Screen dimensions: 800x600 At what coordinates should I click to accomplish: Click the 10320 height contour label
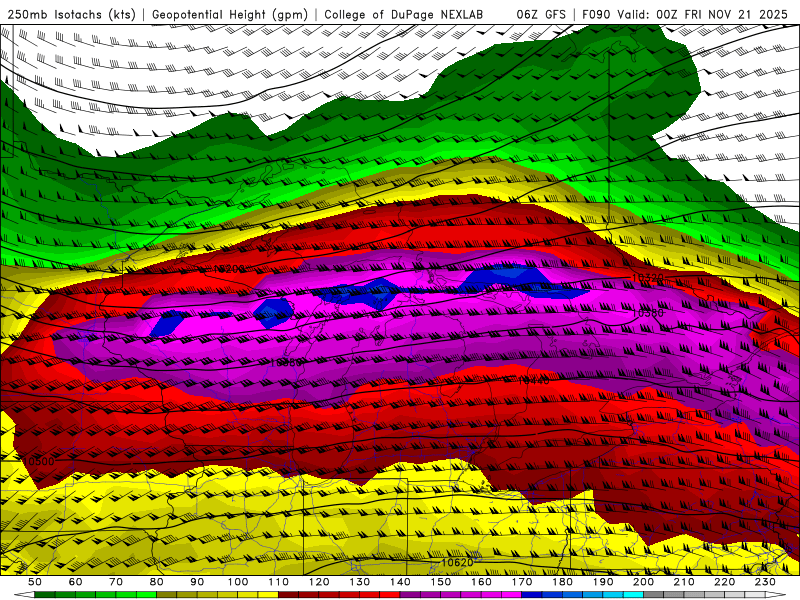[647, 278]
